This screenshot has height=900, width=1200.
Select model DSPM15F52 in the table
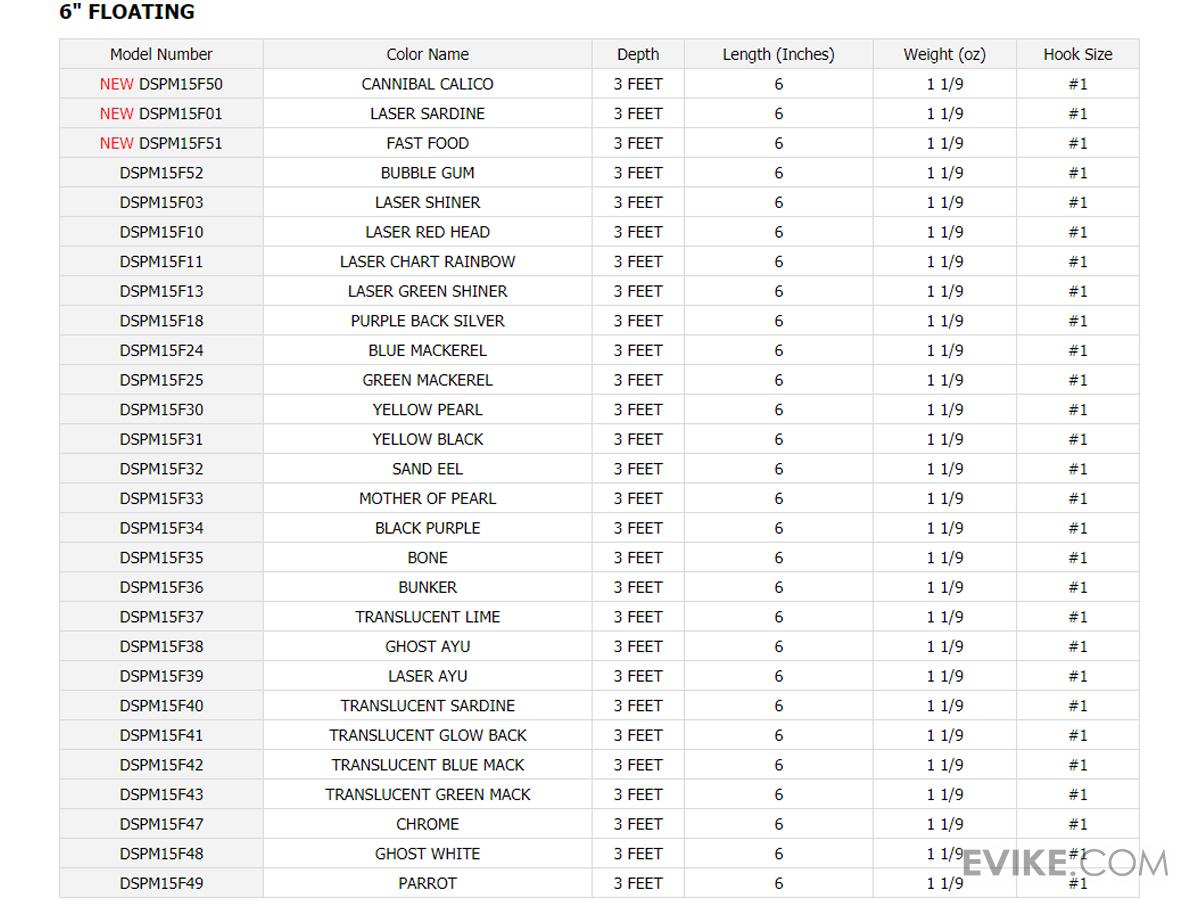(161, 173)
